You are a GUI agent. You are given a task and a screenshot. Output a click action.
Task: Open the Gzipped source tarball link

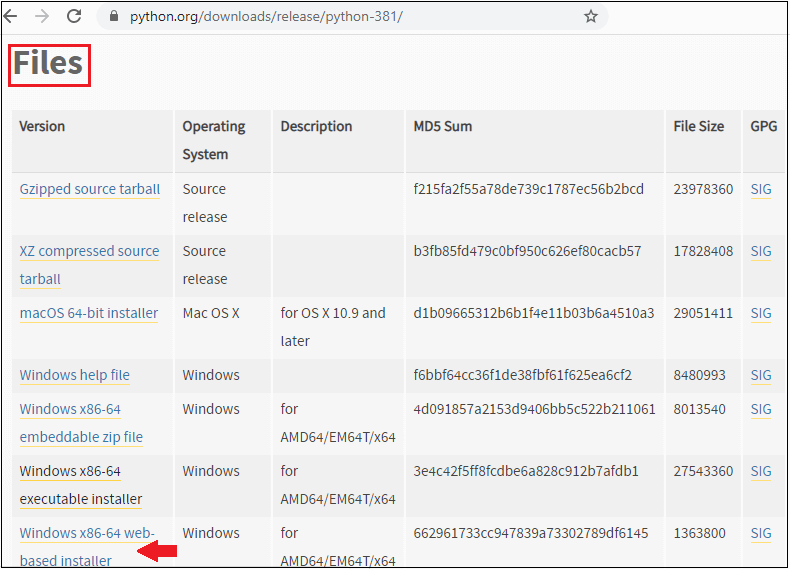tap(90, 189)
